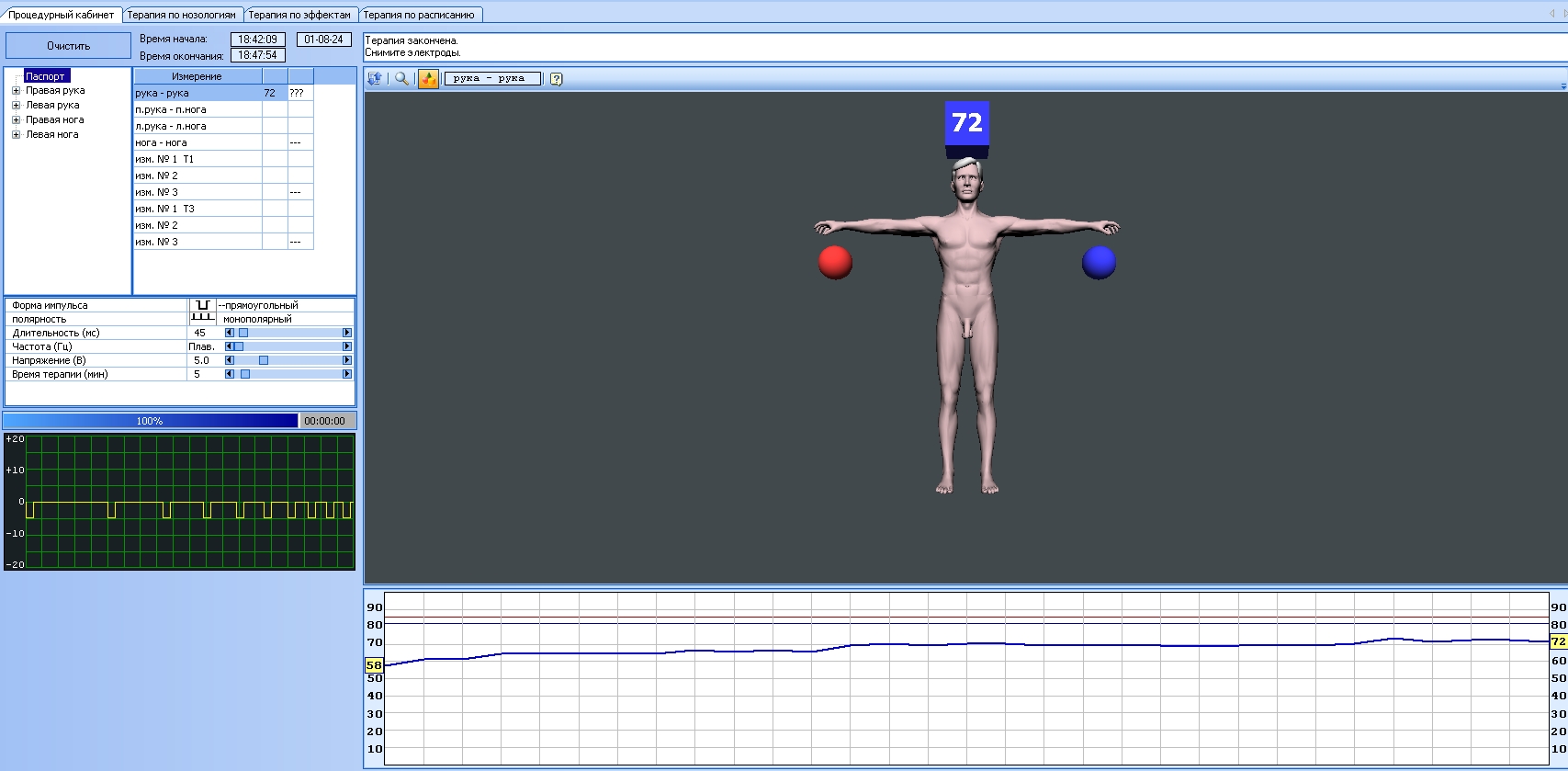Click the monopolar polarity waveform icon

coord(202,319)
